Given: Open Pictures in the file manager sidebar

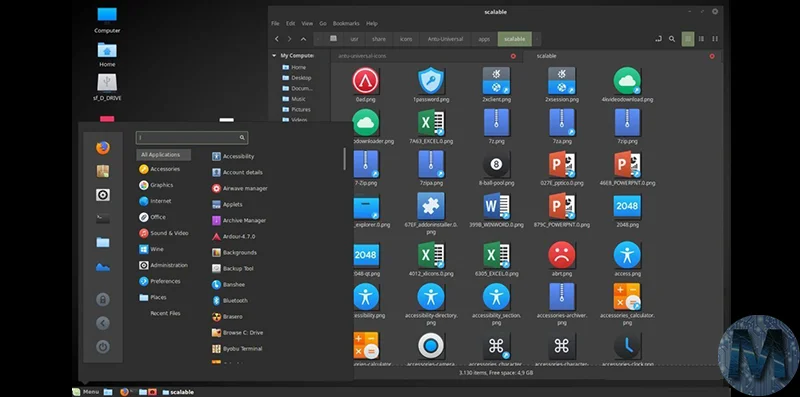Looking at the screenshot, I should tap(296, 110).
